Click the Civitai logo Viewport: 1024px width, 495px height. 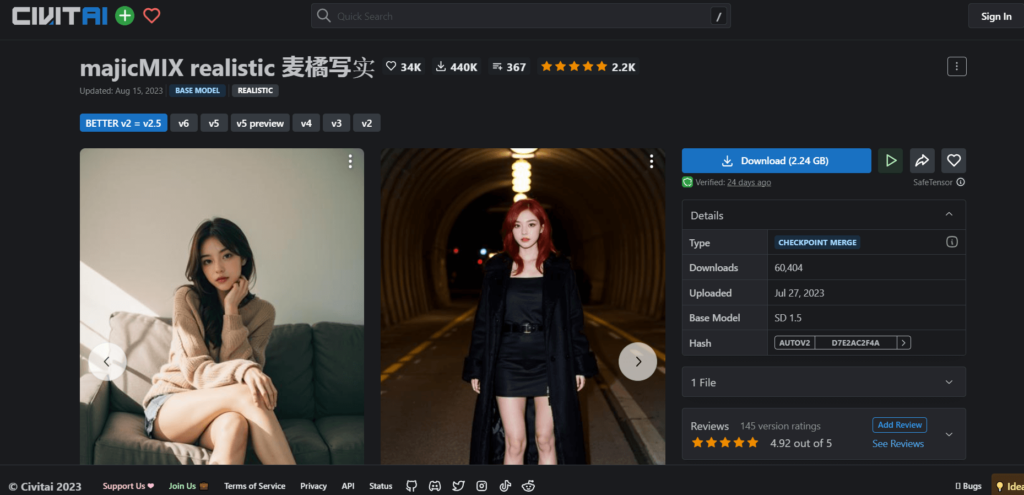[x=60, y=16]
